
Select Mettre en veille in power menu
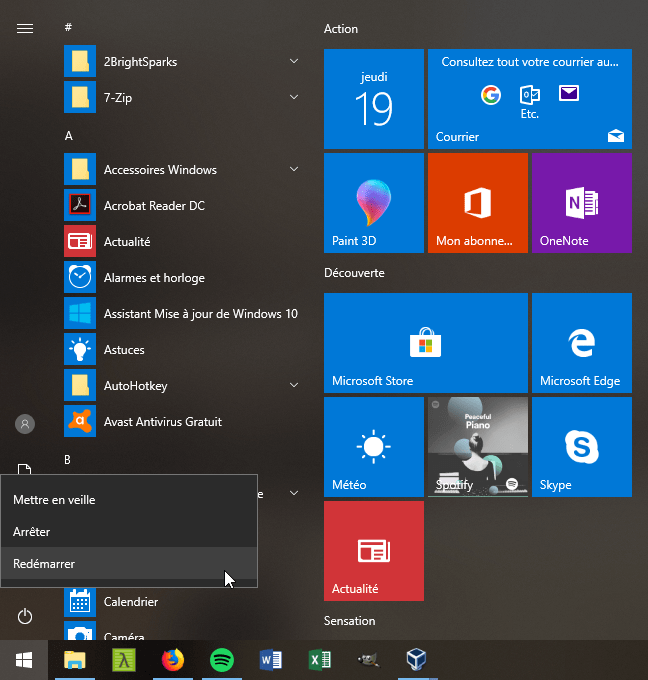point(129,500)
